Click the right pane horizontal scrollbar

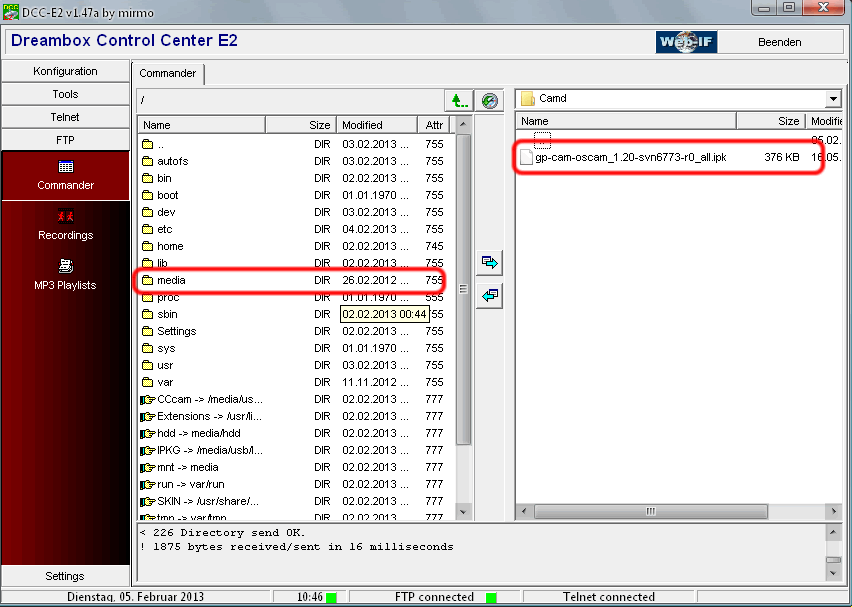pos(650,511)
